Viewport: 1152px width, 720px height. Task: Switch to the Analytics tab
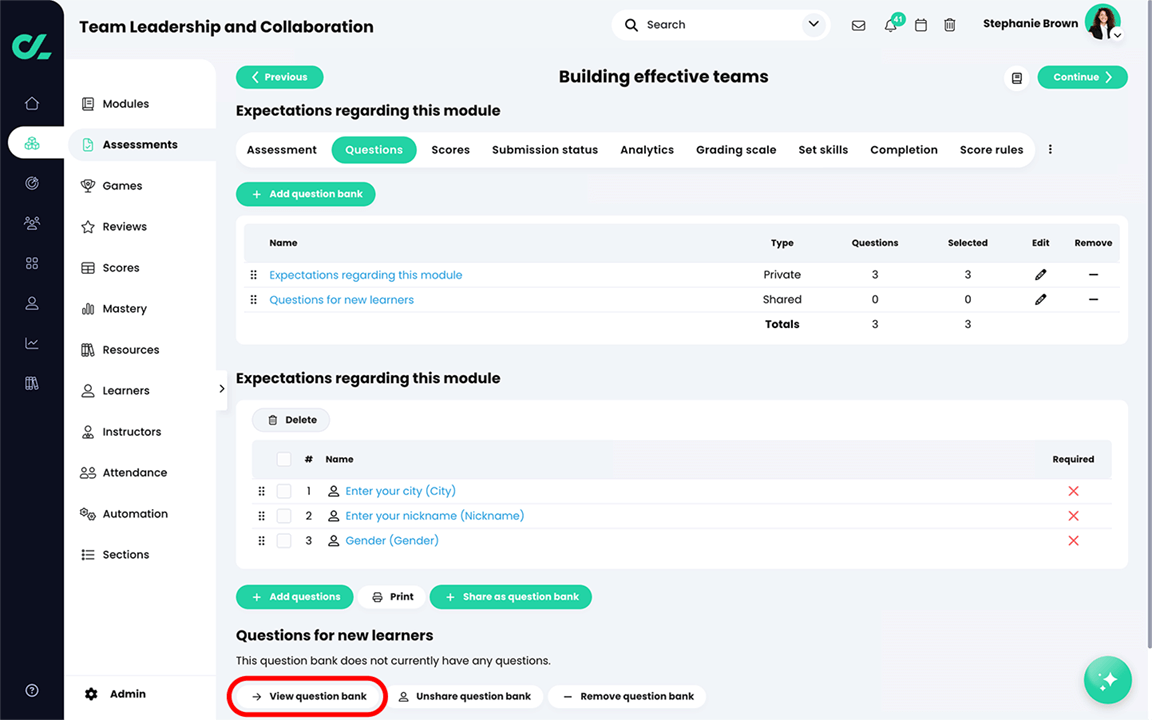[646, 149]
